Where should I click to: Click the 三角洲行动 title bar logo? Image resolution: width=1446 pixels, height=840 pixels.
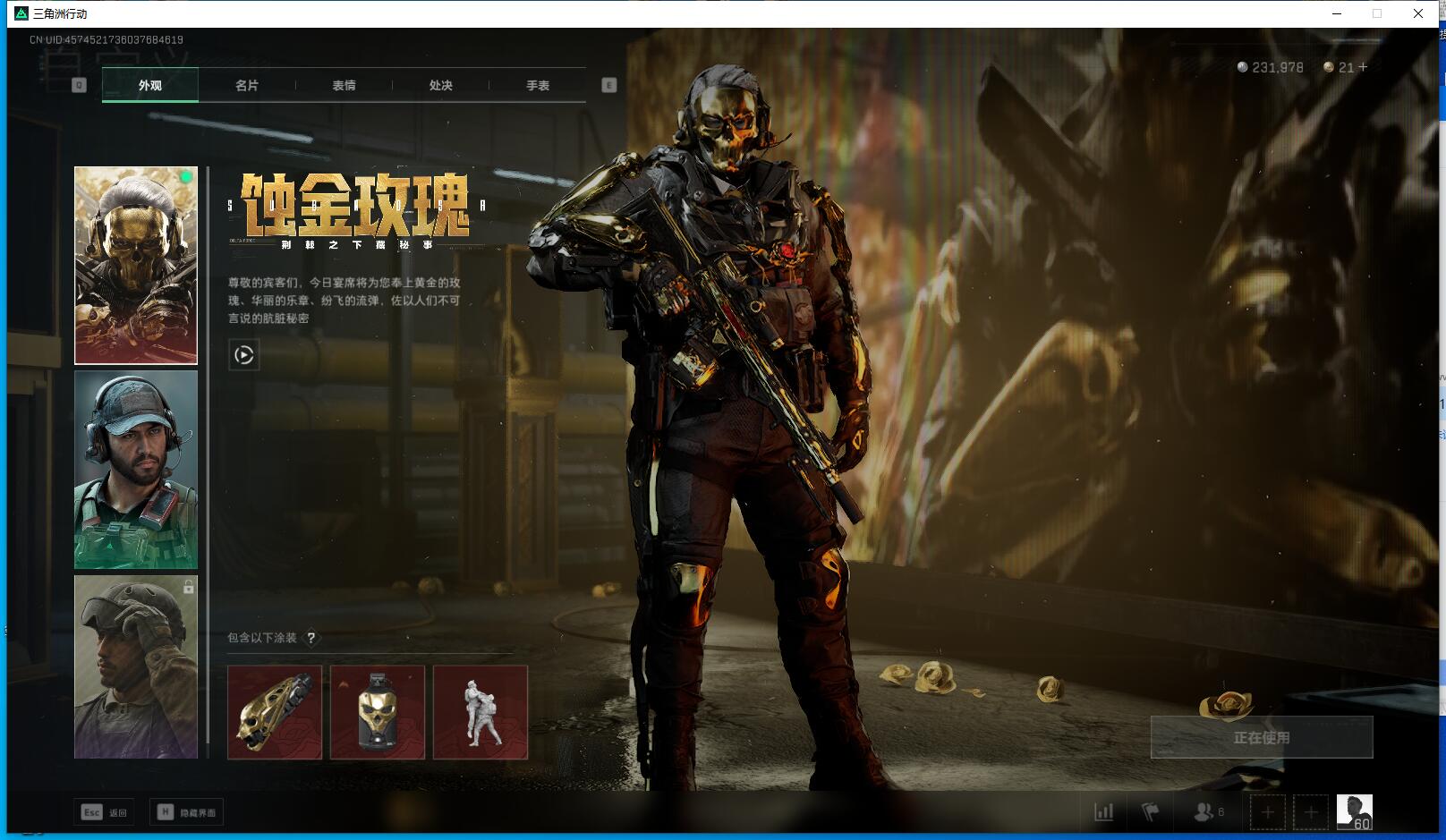21,13
